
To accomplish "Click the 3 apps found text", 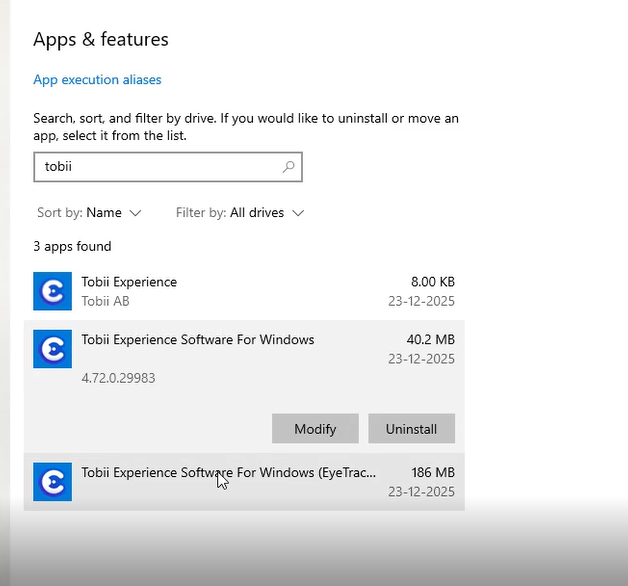I will coord(72,246).
